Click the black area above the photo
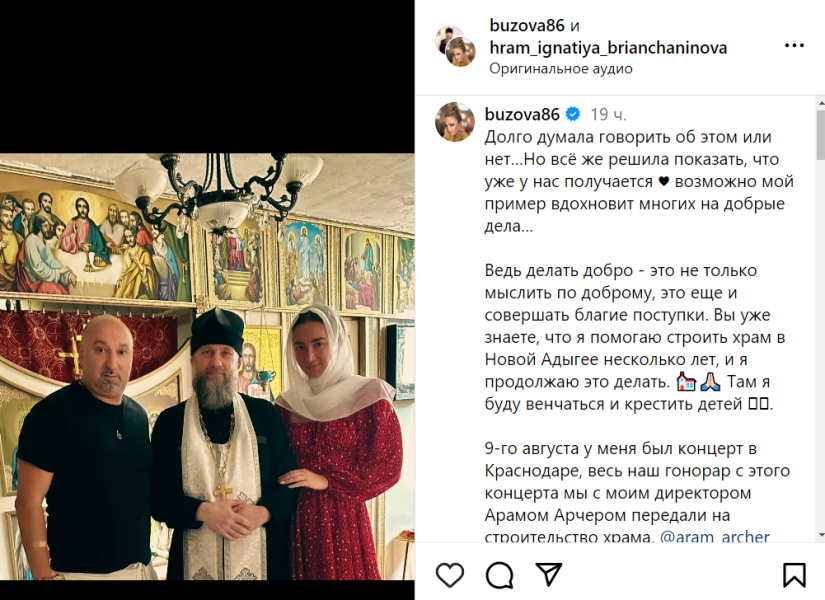The image size is (825, 600). [x=207, y=76]
